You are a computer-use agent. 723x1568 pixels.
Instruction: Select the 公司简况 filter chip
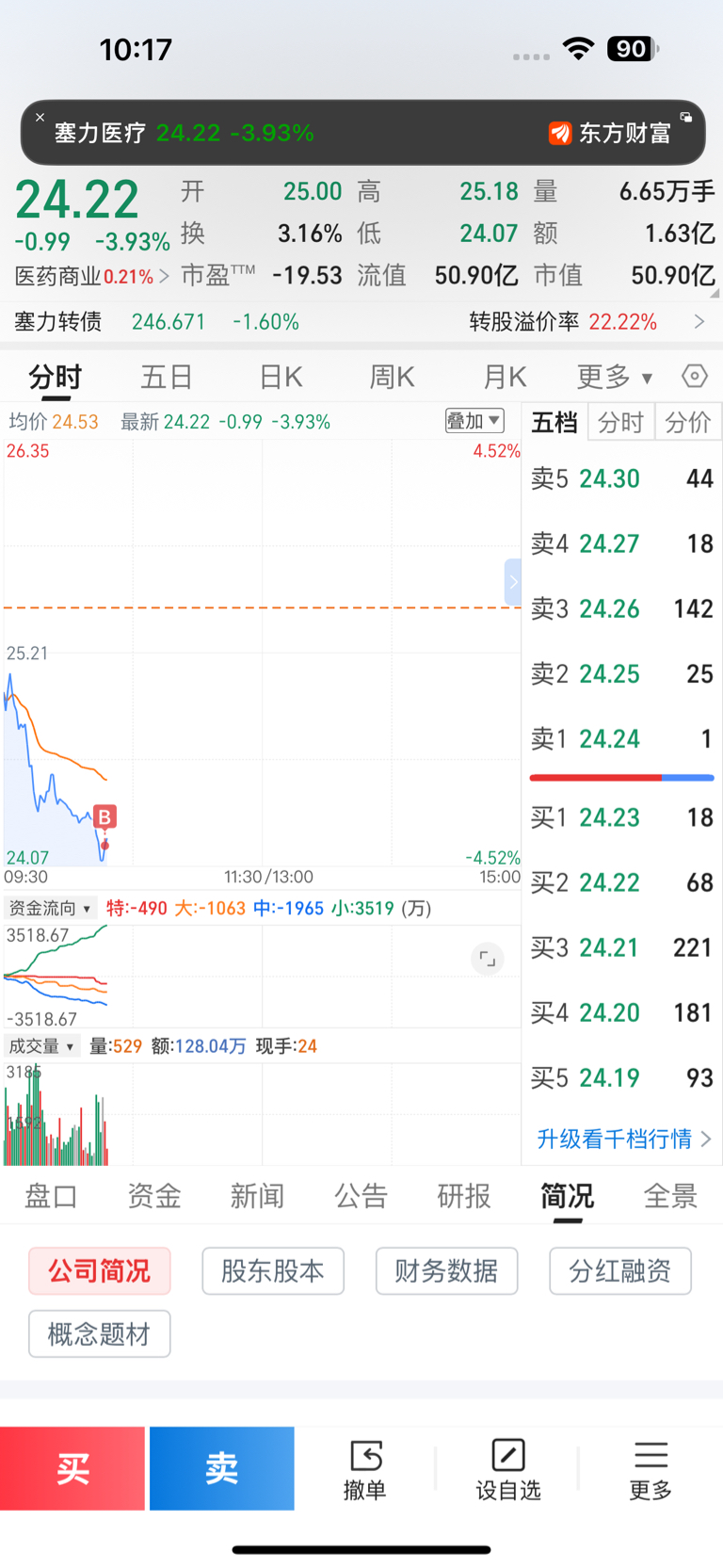(100, 1271)
